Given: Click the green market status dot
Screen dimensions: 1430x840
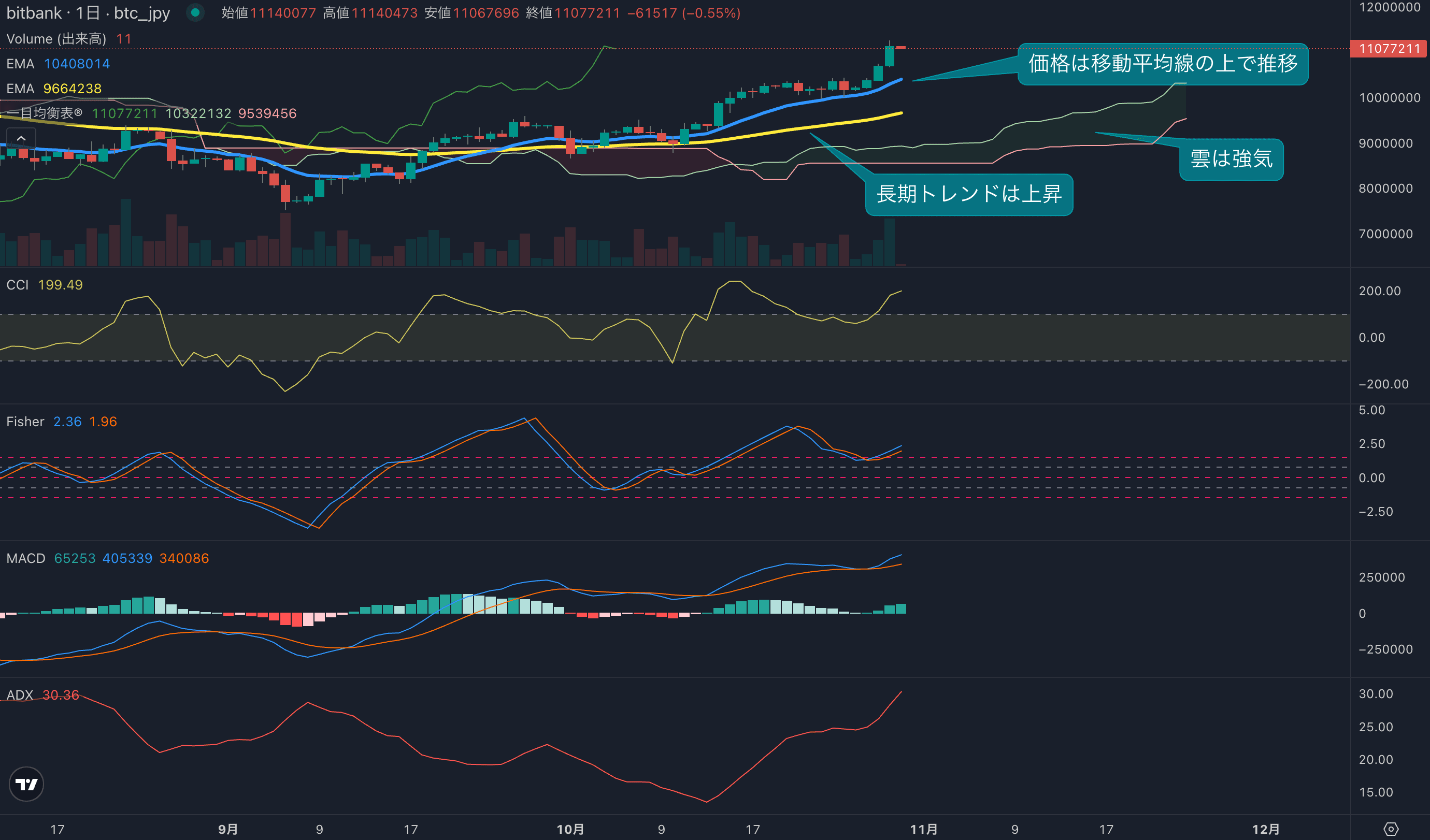Looking at the screenshot, I should click(195, 12).
